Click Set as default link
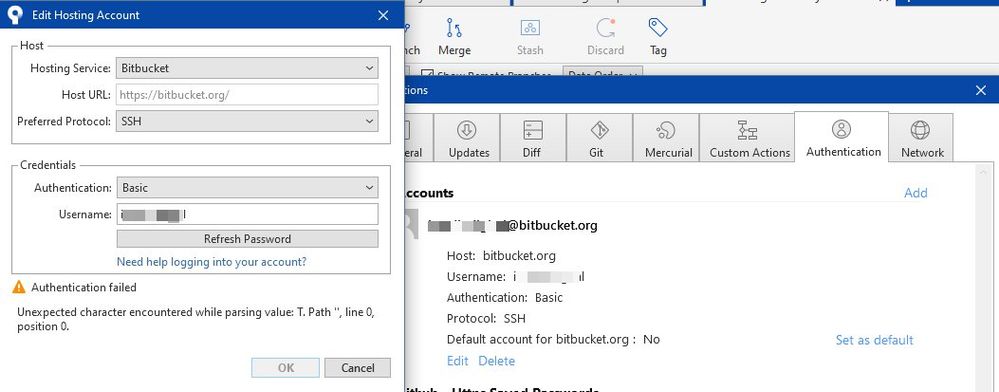Screen dimensions: 999x392 [874, 340]
